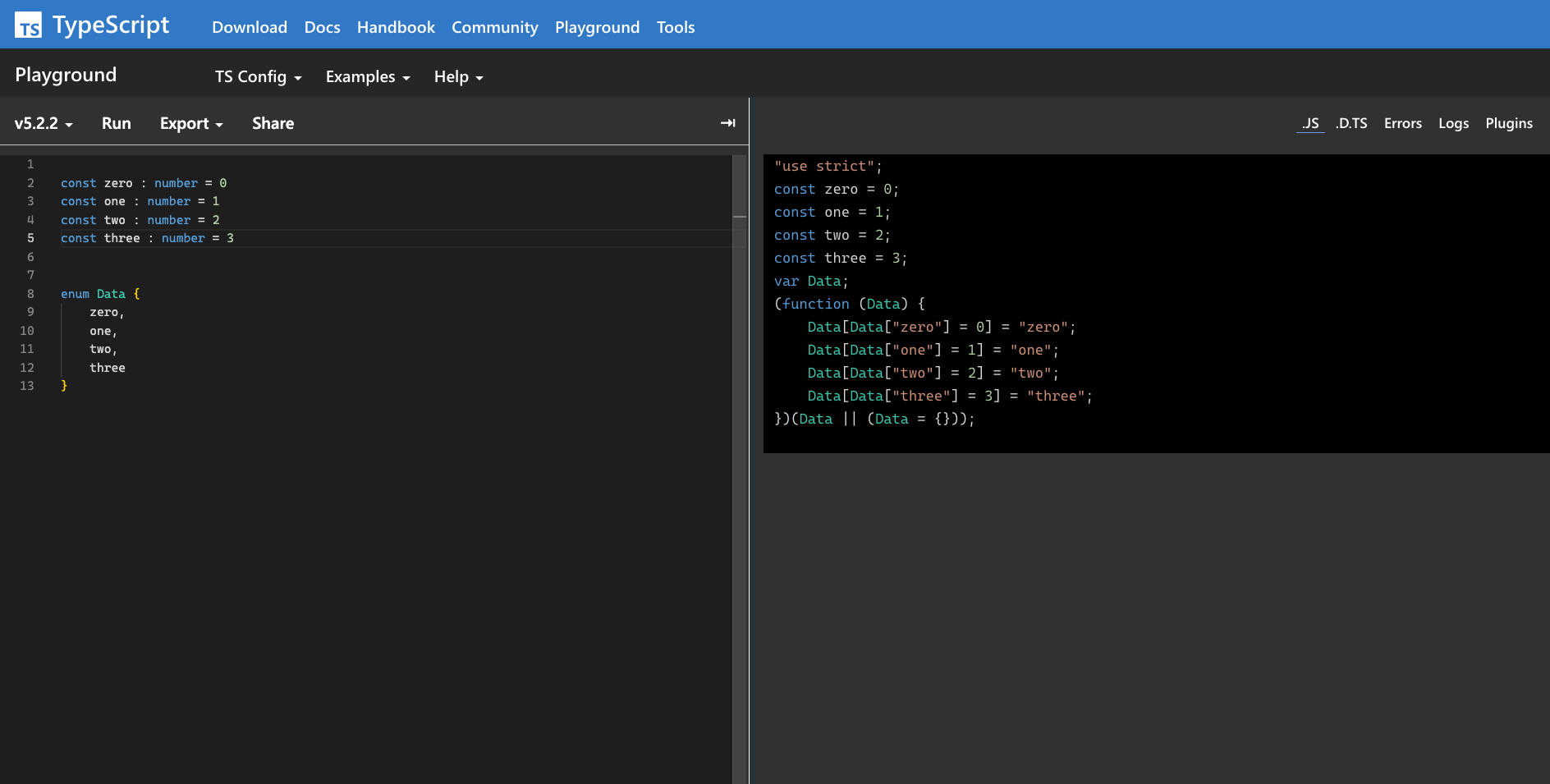
Task: Click the enum member 'zero,' in the editor
Action: [107, 313]
